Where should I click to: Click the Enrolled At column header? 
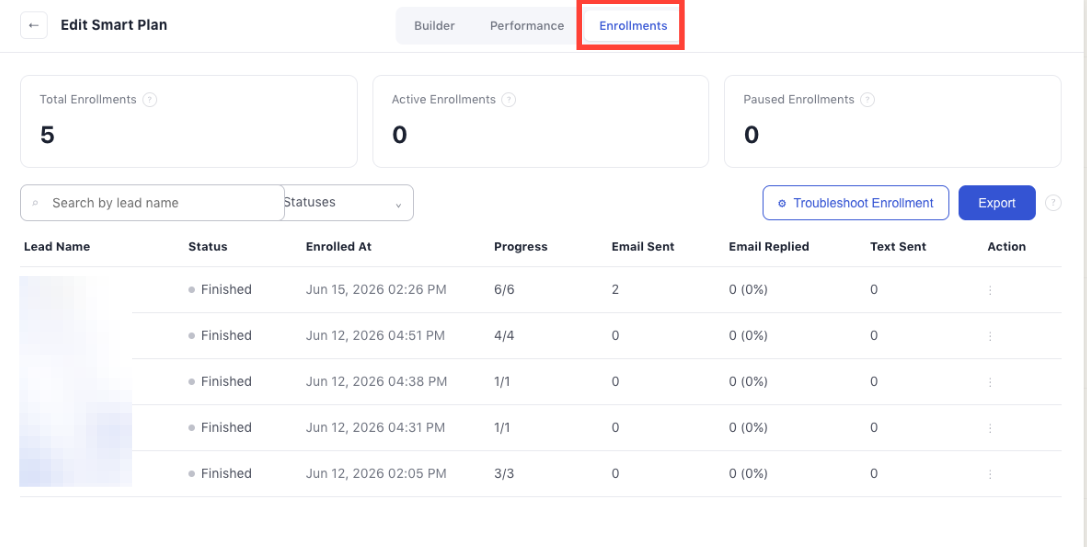click(x=339, y=247)
